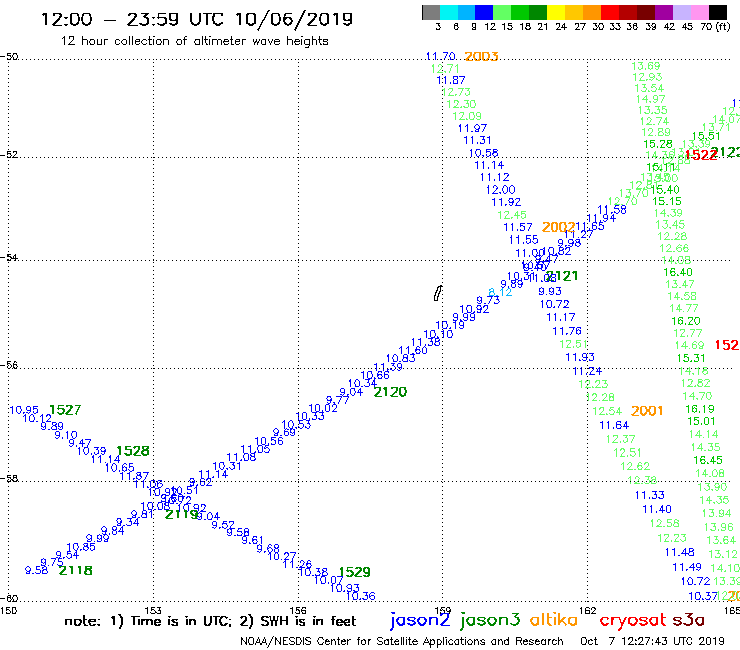Click the longitude axis label '162'

point(588,611)
